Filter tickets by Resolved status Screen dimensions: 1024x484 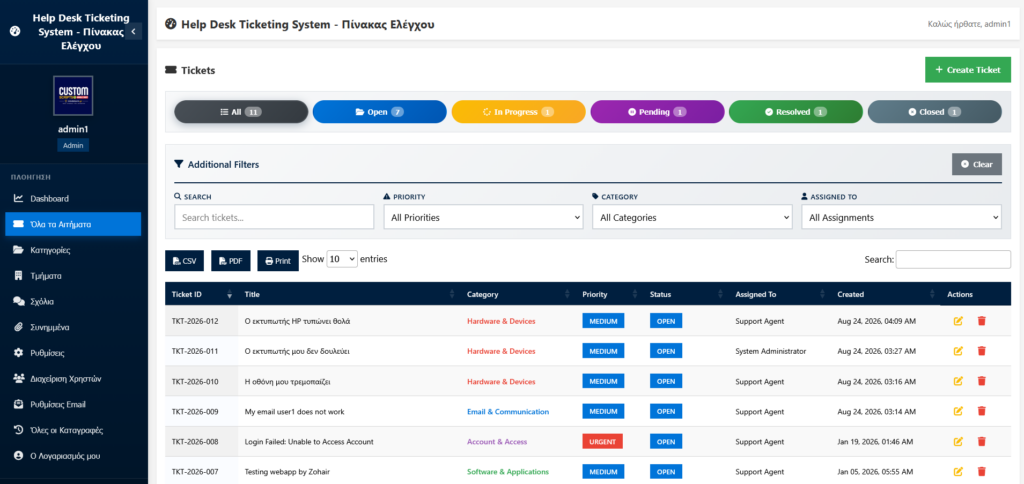795,112
